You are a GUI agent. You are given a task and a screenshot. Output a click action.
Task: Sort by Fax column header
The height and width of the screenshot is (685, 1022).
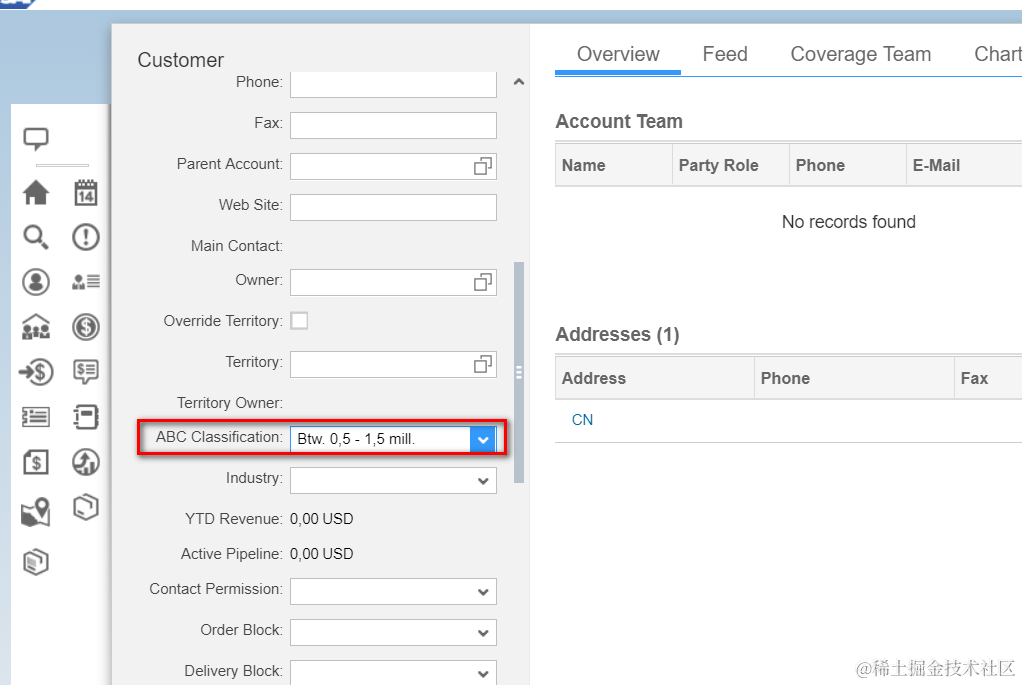coord(988,378)
